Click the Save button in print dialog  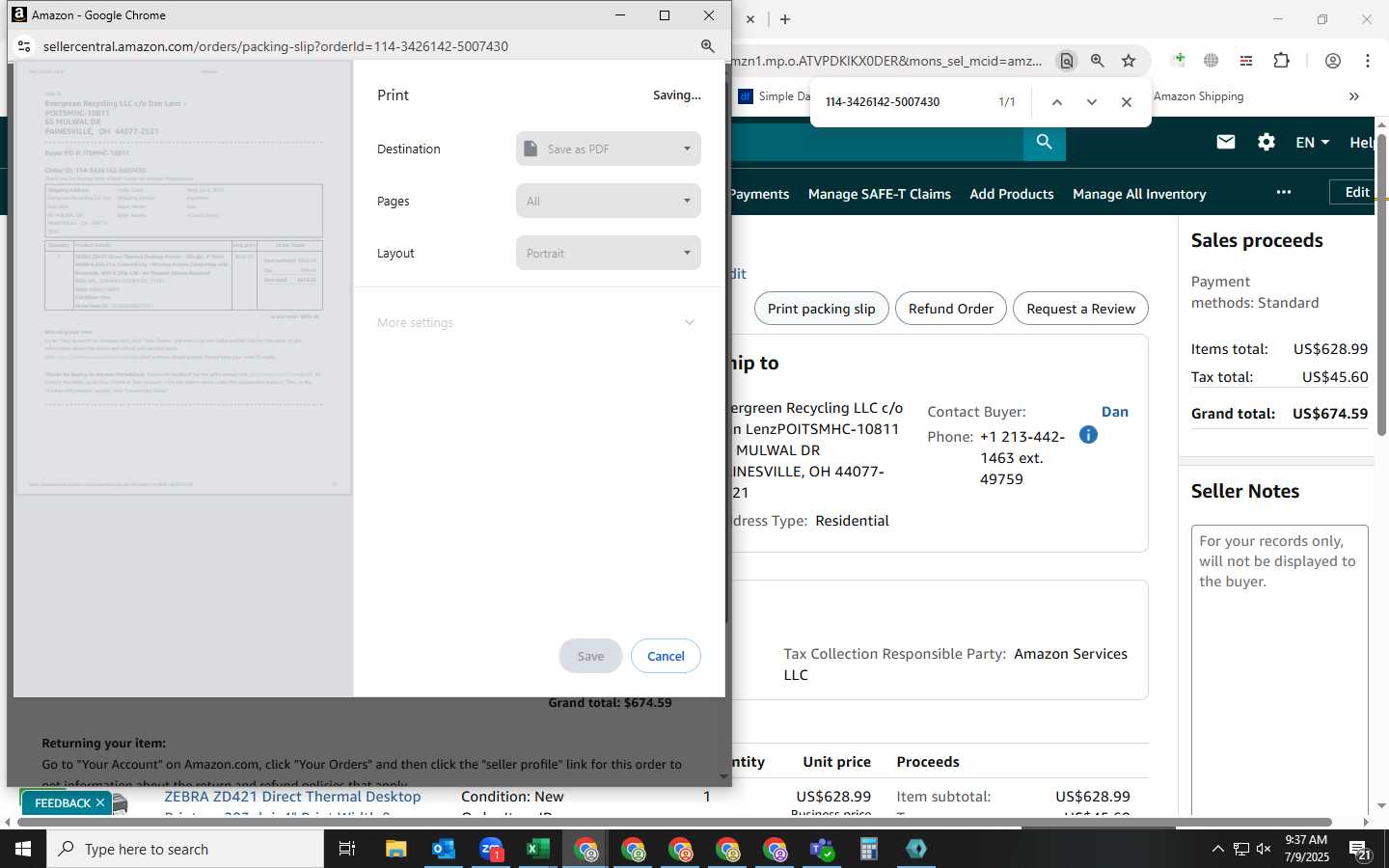click(590, 656)
